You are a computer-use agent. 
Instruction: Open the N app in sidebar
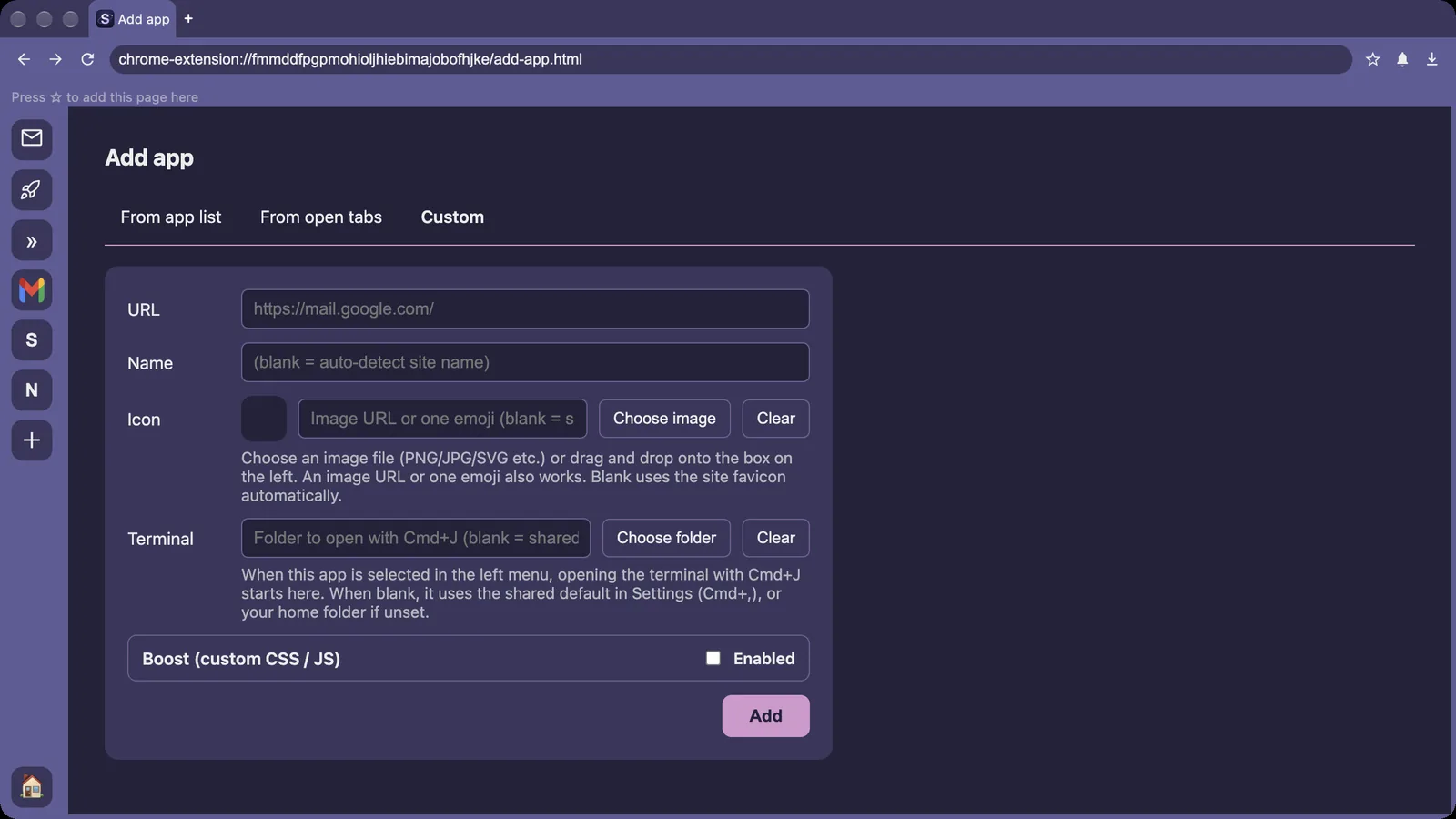click(32, 390)
